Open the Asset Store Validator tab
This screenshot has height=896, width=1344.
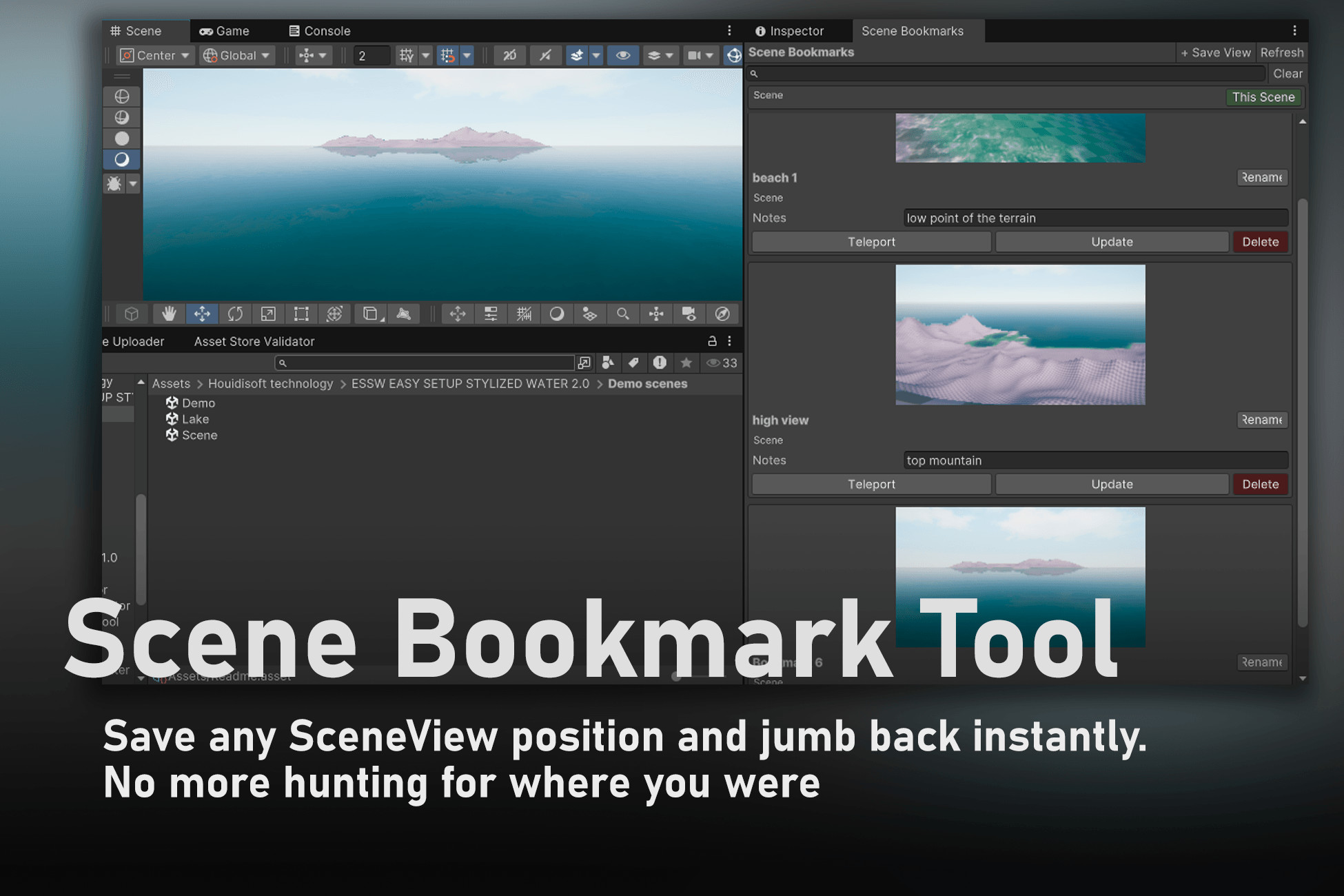[x=254, y=341]
